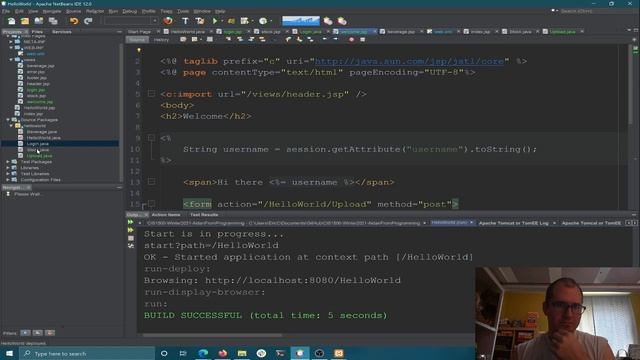Viewport: 640px width, 360px height.
Task: Expand the META-INF folder node
Action: 11,42
